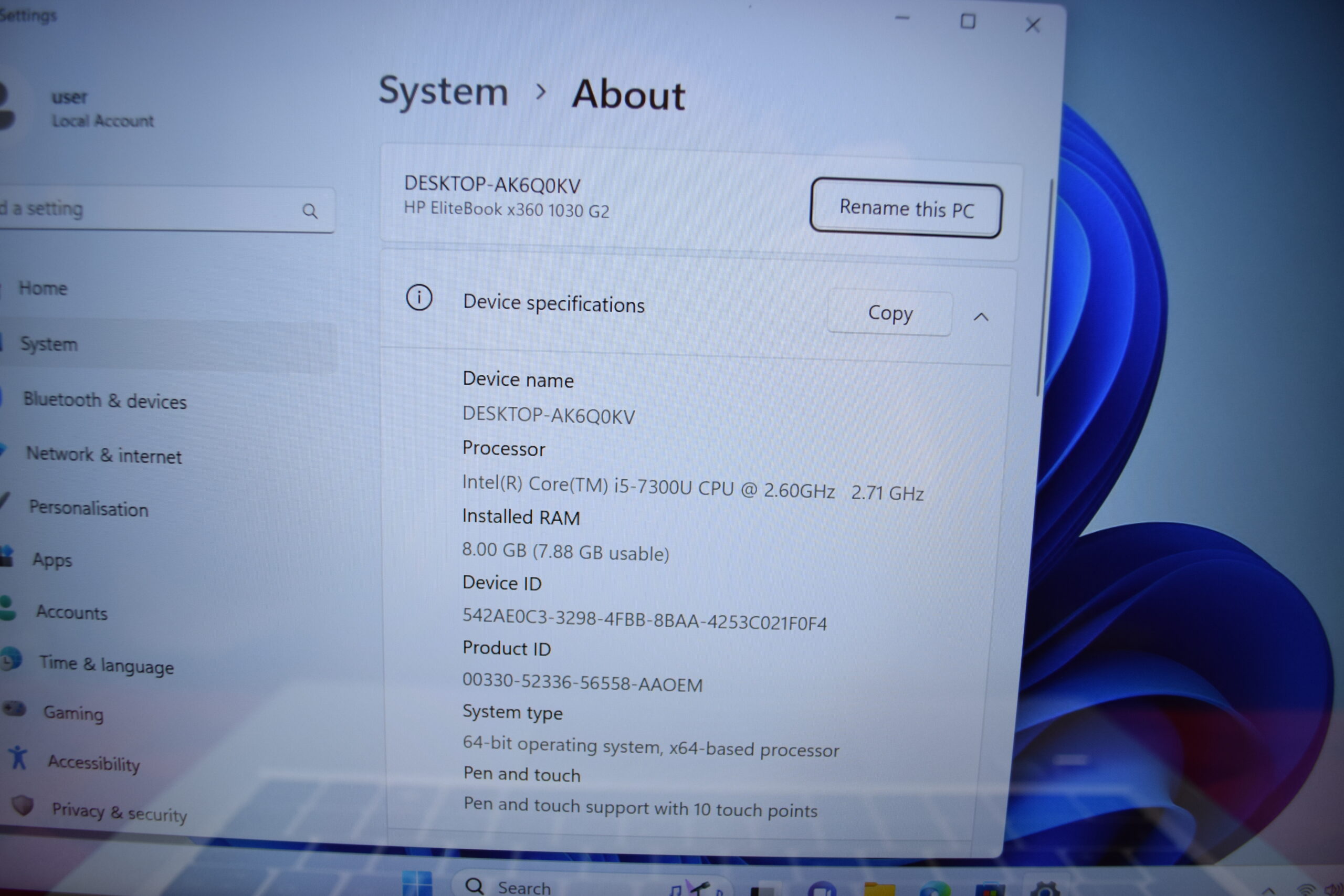Image resolution: width=1344 pixels, height=896 pixels.
Task: Open File Explorer from the taskbar
Action: [x=879, y=889]
